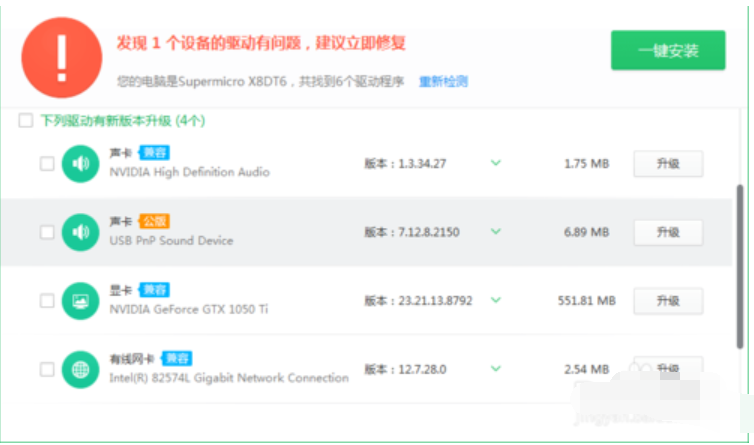The width and height of the screenshot is (754, 445).
Task: Expand version dropdown for version 23.21.13.8792
Action: [x=495, y=300]
